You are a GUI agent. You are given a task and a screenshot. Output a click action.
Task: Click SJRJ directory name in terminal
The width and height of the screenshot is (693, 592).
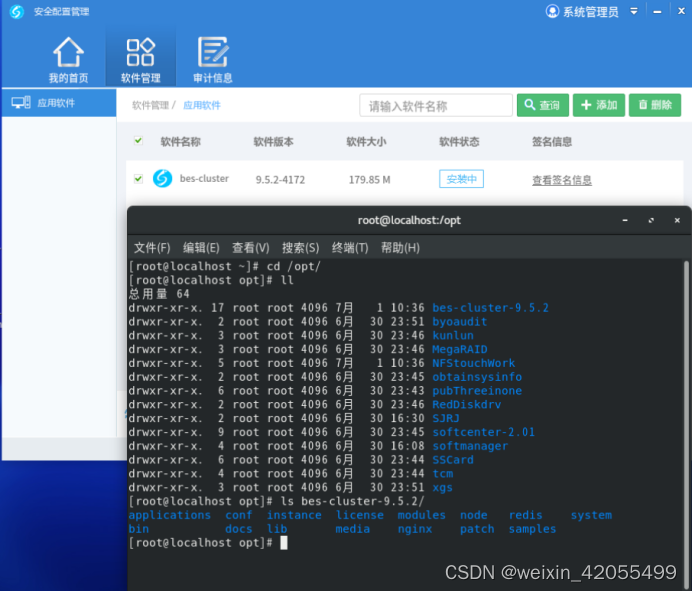446,418
